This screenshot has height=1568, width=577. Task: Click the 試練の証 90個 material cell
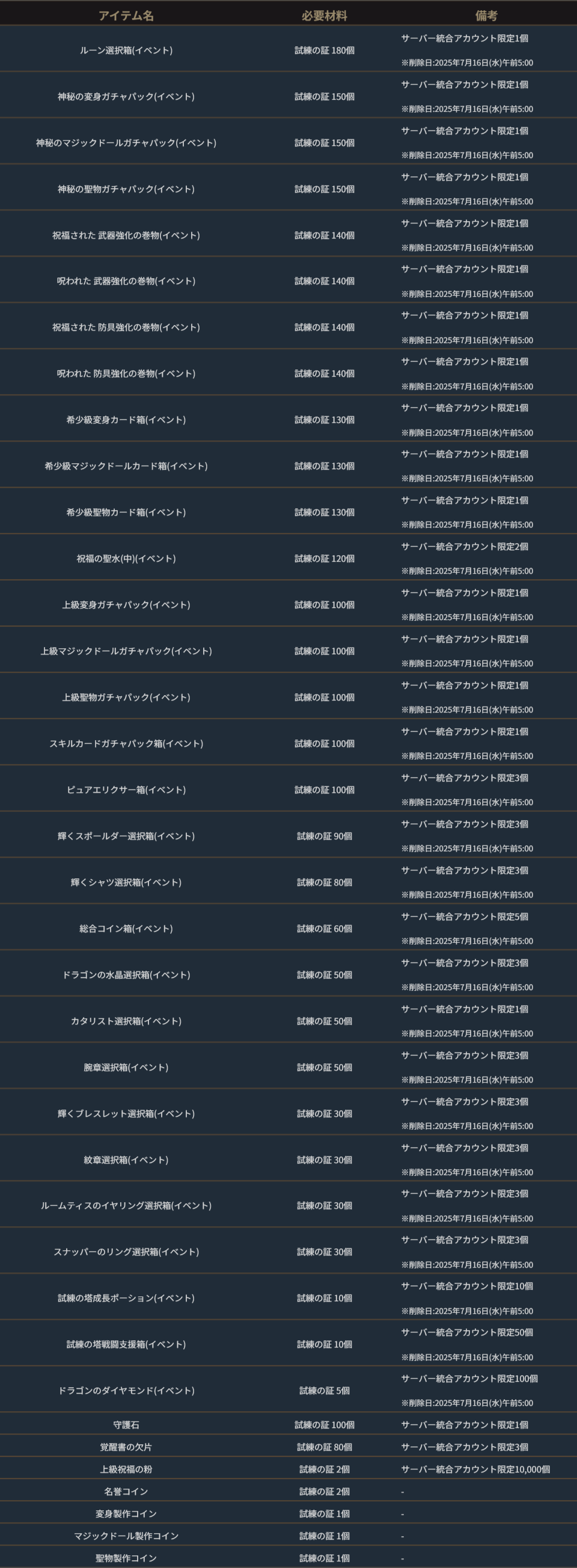tap(324, 836)
